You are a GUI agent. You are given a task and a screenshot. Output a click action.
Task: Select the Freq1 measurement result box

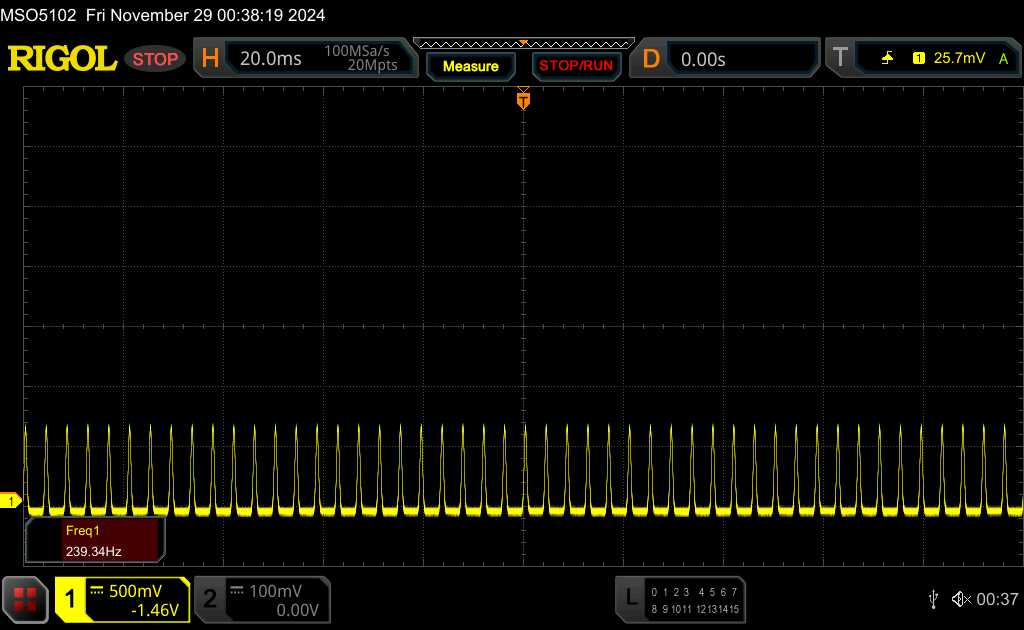(x=95, y=541)
